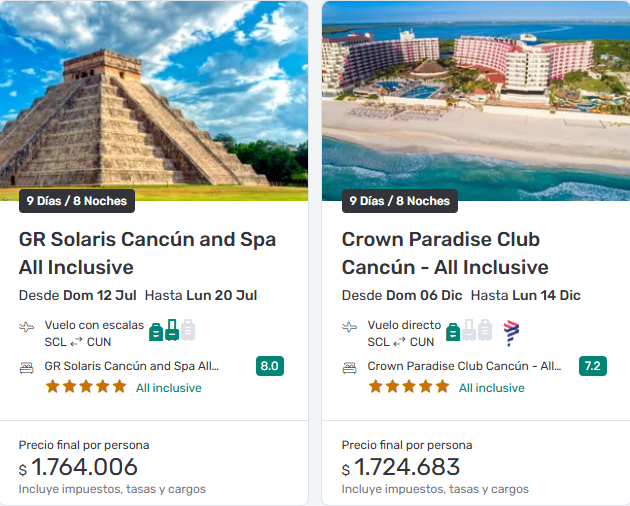Click the 8.0 rating badge
The image size is (630, 506).
[270, 366]
